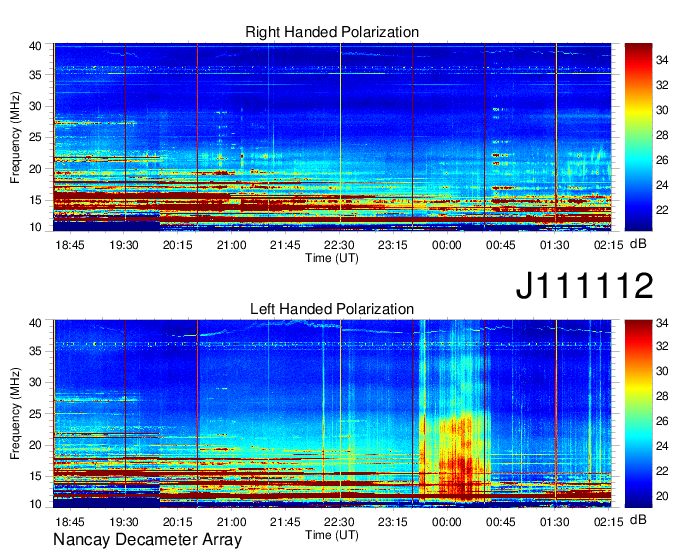Viewport: 680px width, 552px height.
Task: Click the bottom plot color scale bar
Action: 638,414
